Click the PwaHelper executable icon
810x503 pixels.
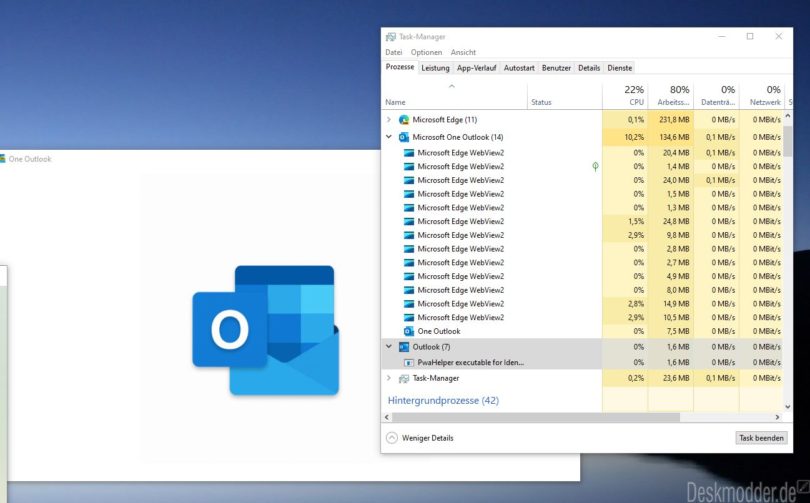click(x=409, y=363)
